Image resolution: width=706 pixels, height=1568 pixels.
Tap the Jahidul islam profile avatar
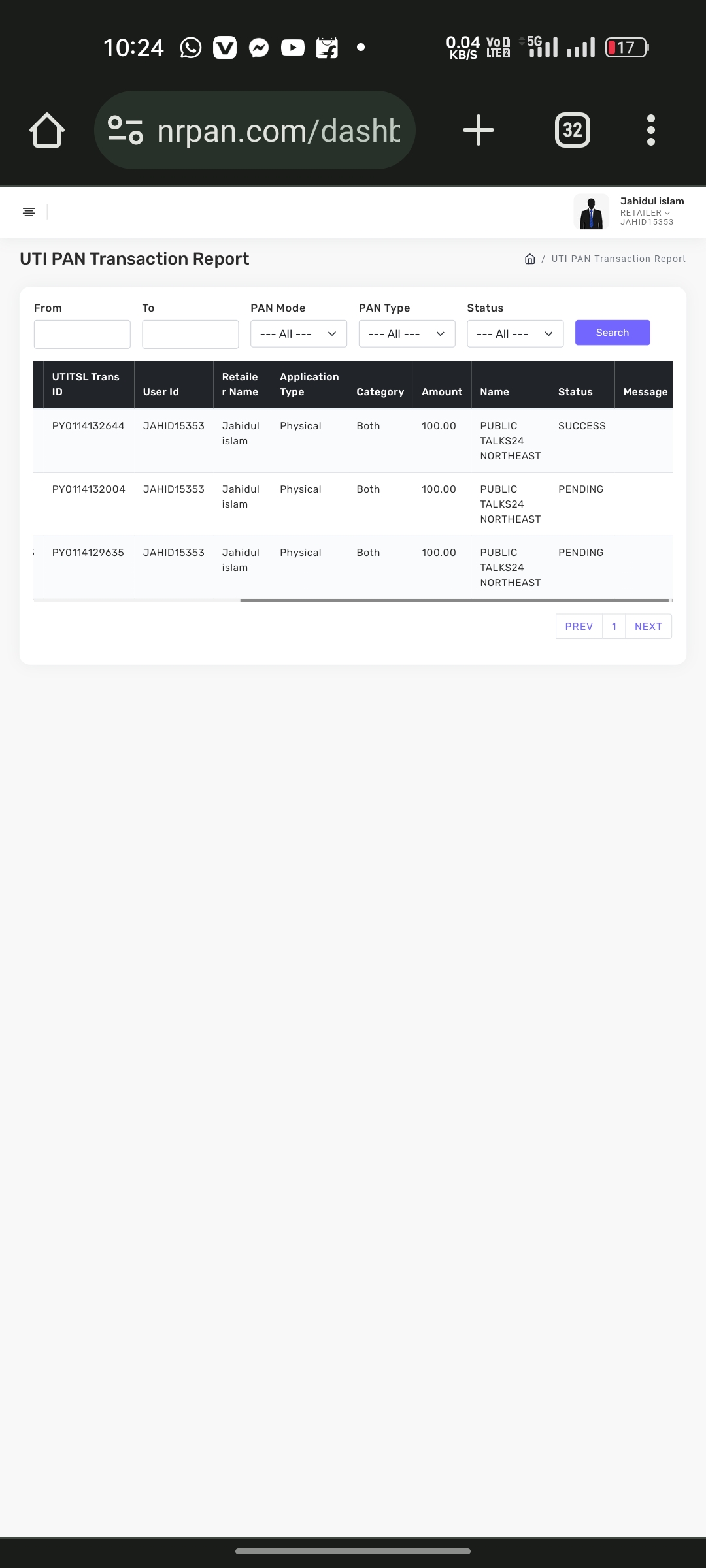(x=591, y=212)
